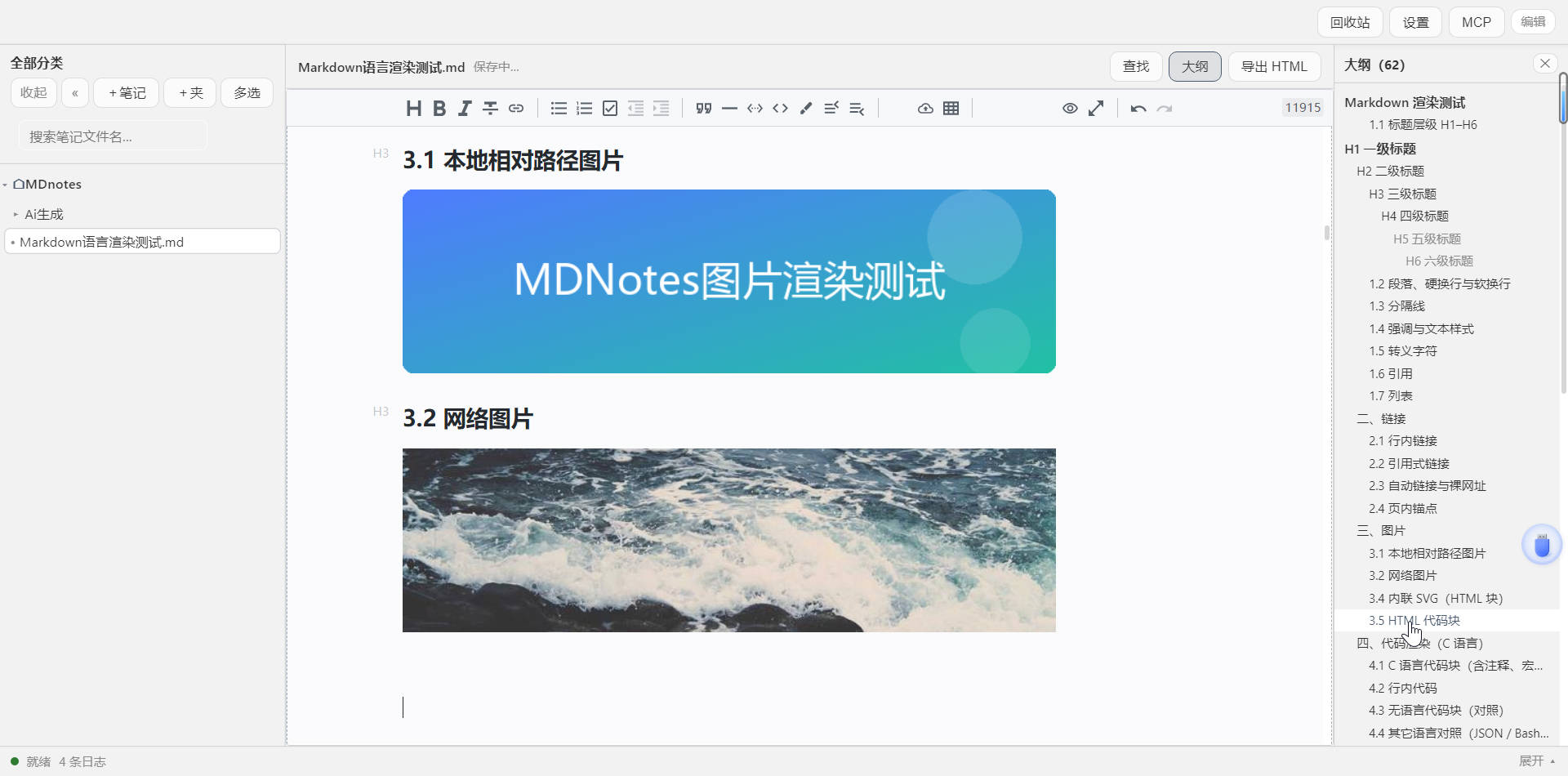Export note via 导出 HTML
Viewport: 1568px width, 776px height.
1274,66
